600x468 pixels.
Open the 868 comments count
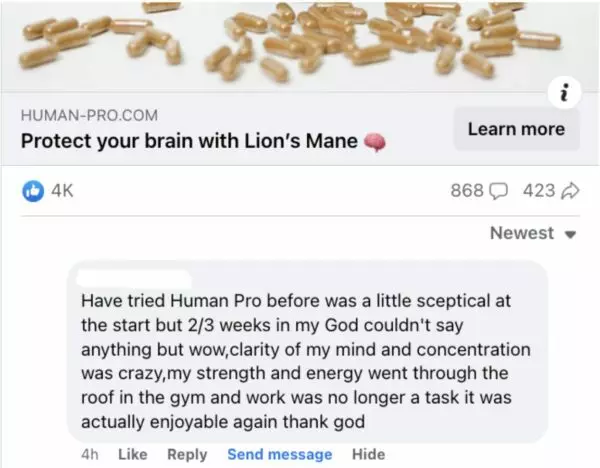tap(467, 191)
